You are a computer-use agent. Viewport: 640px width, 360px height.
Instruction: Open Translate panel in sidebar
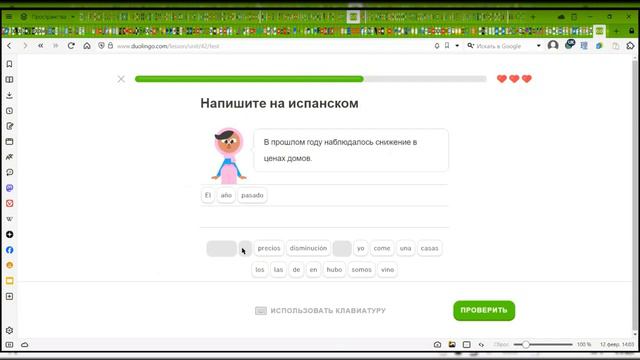point(9,157)
